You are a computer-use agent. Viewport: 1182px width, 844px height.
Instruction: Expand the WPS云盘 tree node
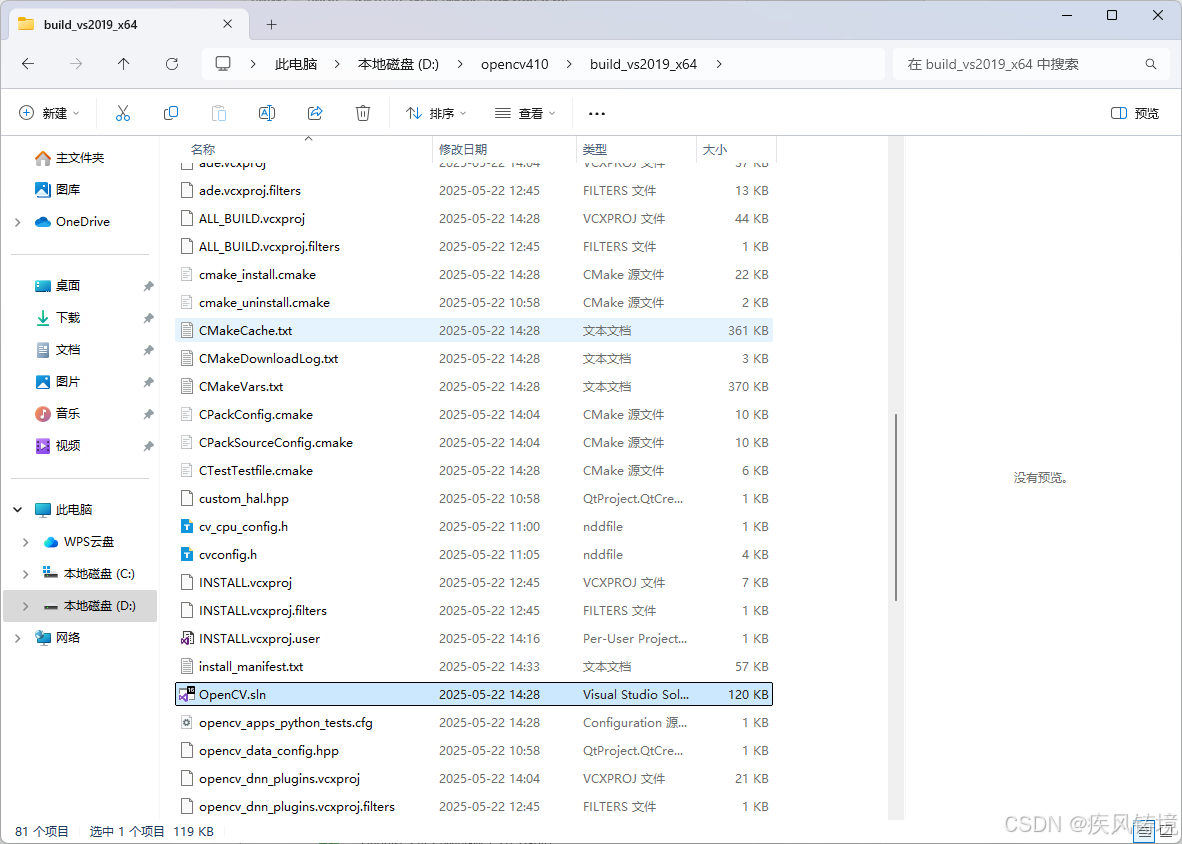[x=26, y=542]
